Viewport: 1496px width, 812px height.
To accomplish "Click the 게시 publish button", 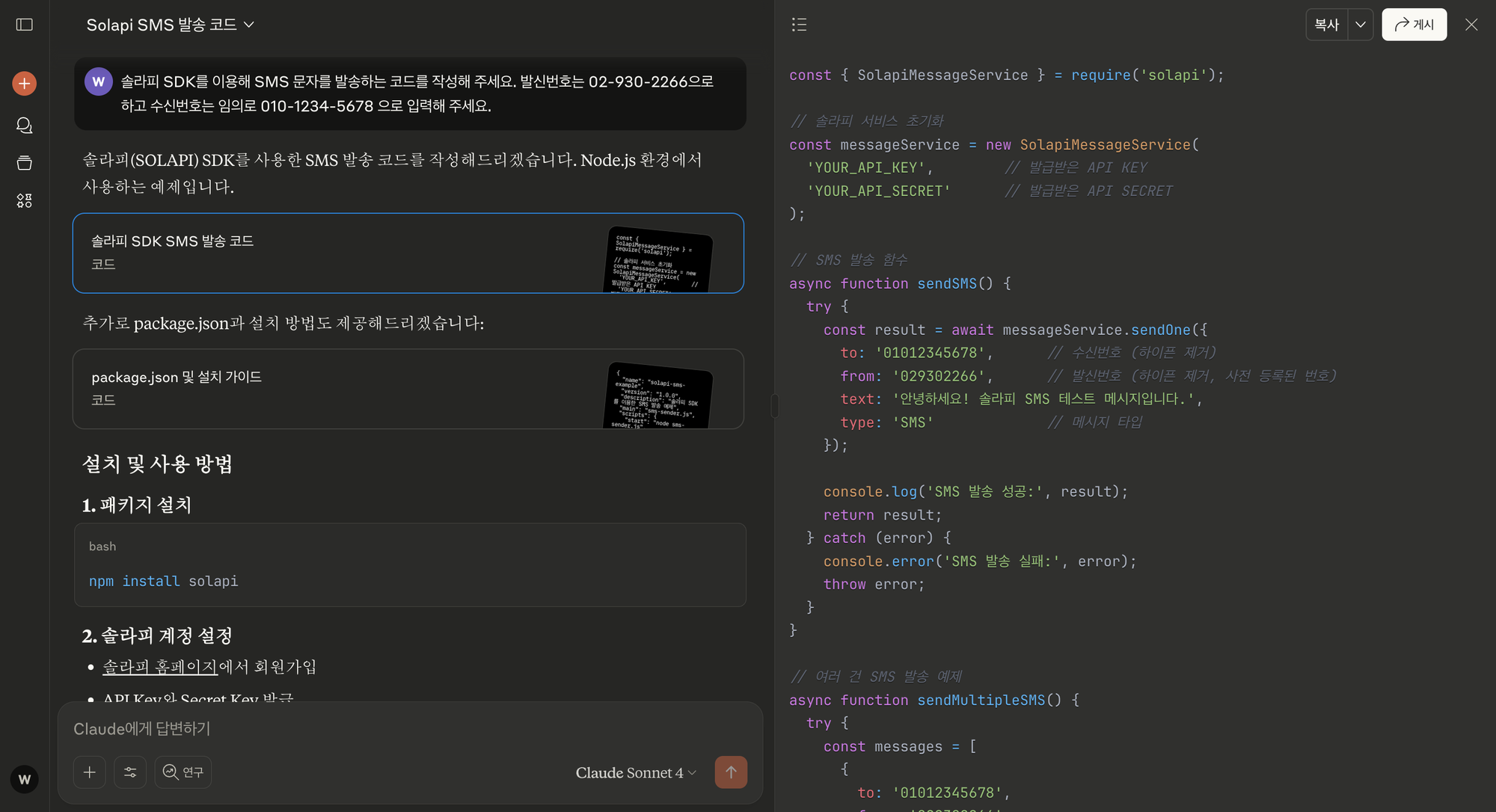I will tap(1414, 25).
